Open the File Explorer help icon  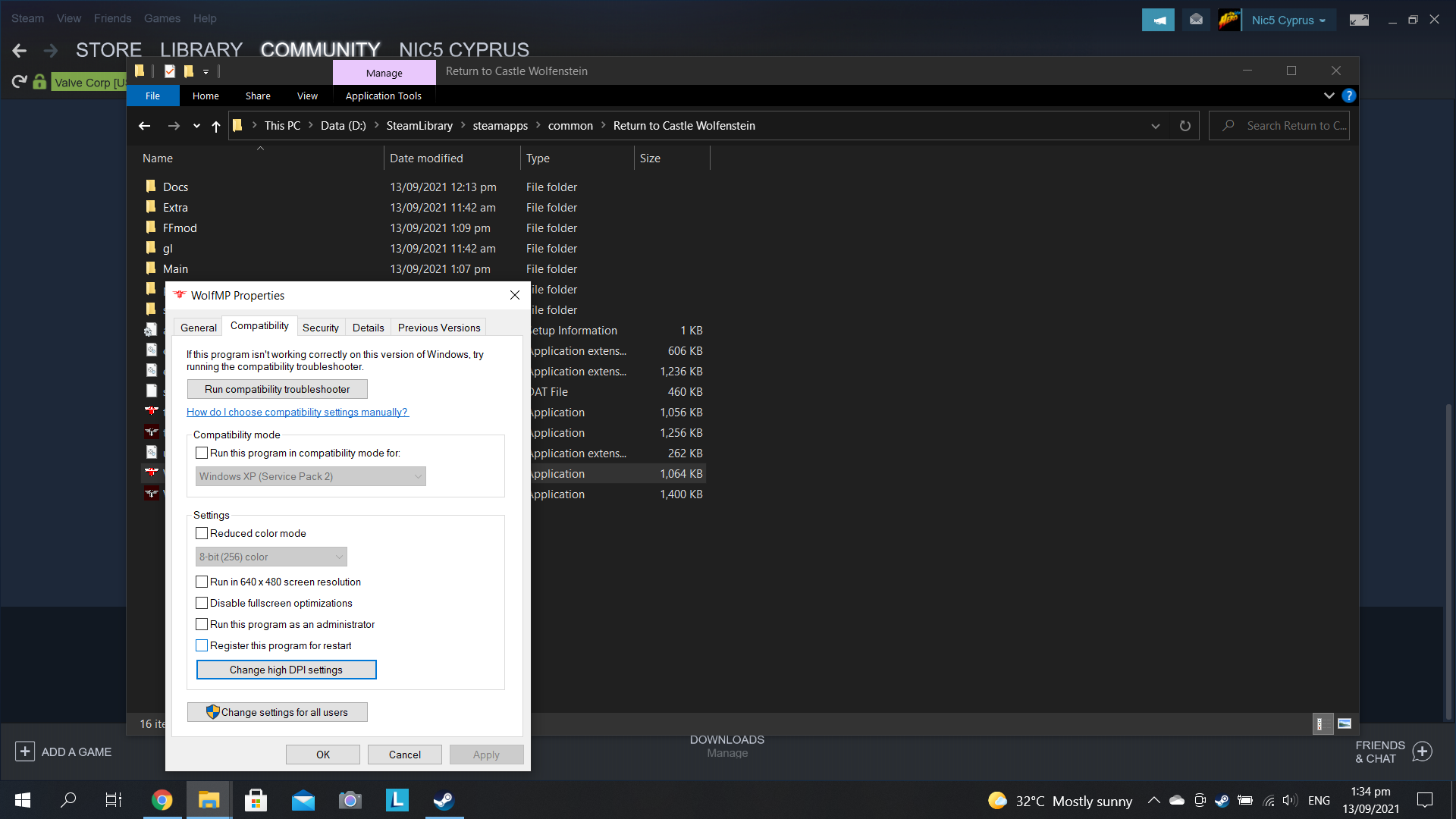(x=1348, y=96)
